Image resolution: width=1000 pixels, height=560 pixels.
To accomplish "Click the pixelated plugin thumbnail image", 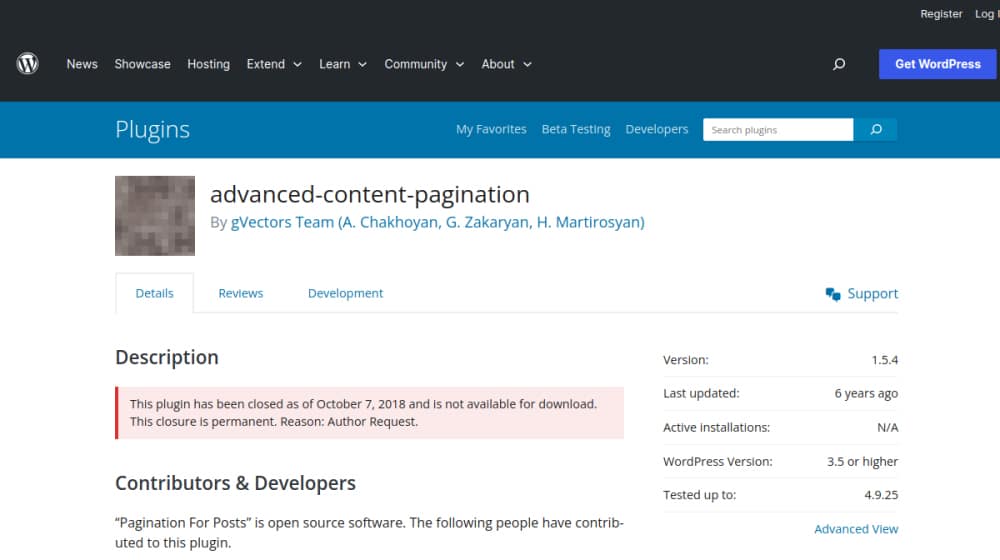I will click(155, 216).
